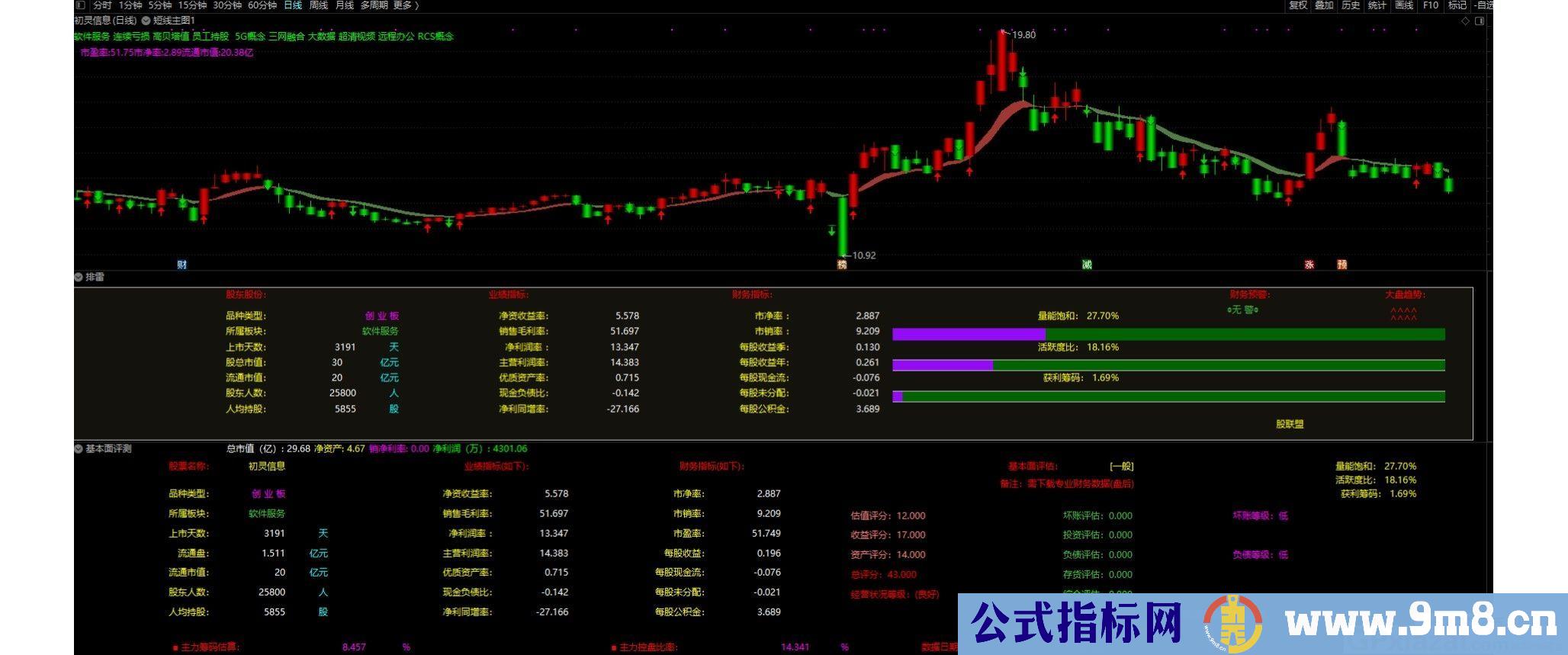The width and height of the screenshot is (1568, 655).
Task: Switch to the 分时 intraday view
Action: pyautogui.click(x=102, y=5)
